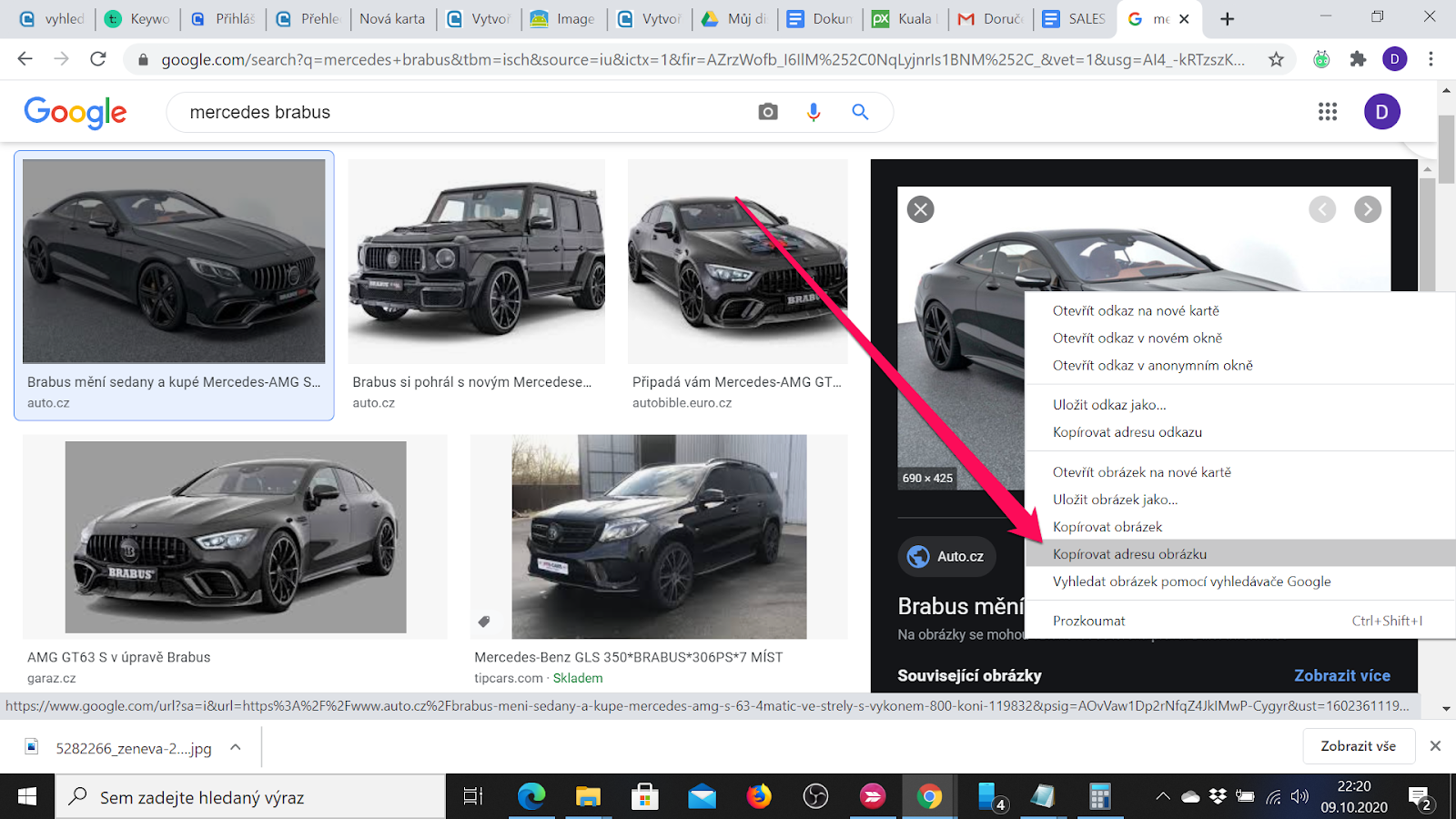Screen dimensions: 1456x819
Task: Open the Google apps grid
Action: pos(1328,112)
